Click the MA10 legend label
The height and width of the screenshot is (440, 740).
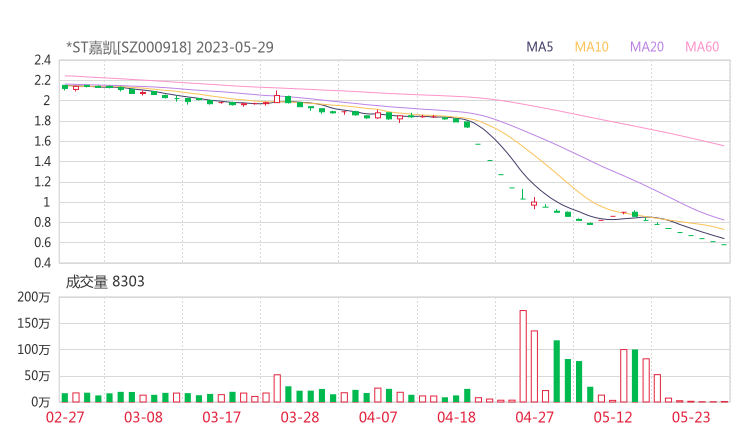591,47
